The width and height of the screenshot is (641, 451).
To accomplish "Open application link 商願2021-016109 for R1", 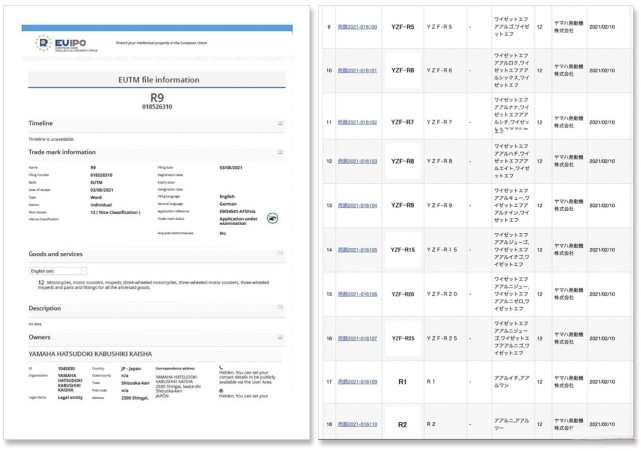I will [x=357, y=382].
